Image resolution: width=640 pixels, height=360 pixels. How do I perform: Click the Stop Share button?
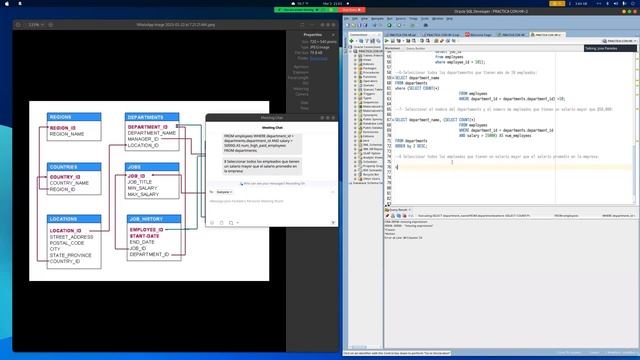point(351,10)
